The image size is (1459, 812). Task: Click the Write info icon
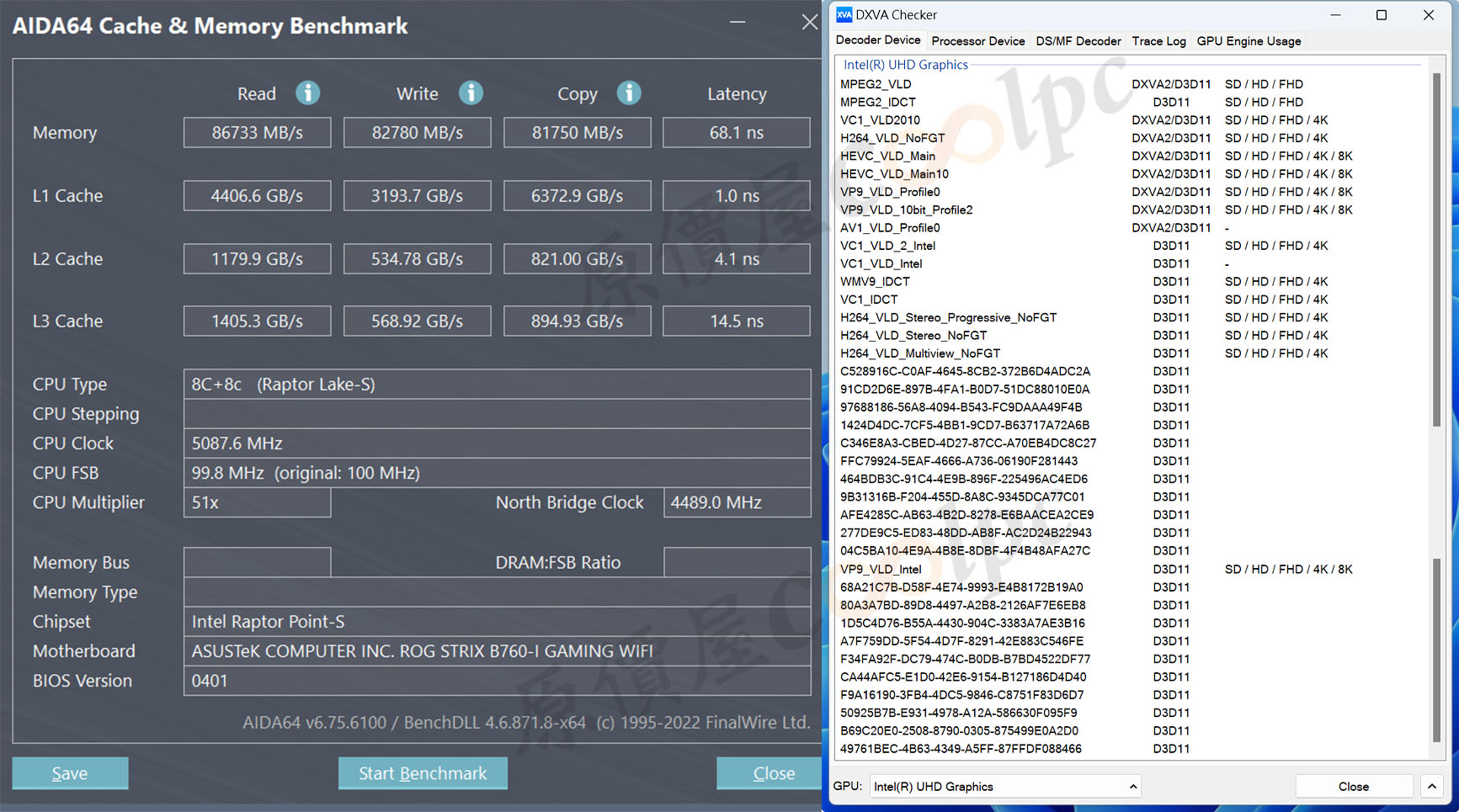(471, 93)
